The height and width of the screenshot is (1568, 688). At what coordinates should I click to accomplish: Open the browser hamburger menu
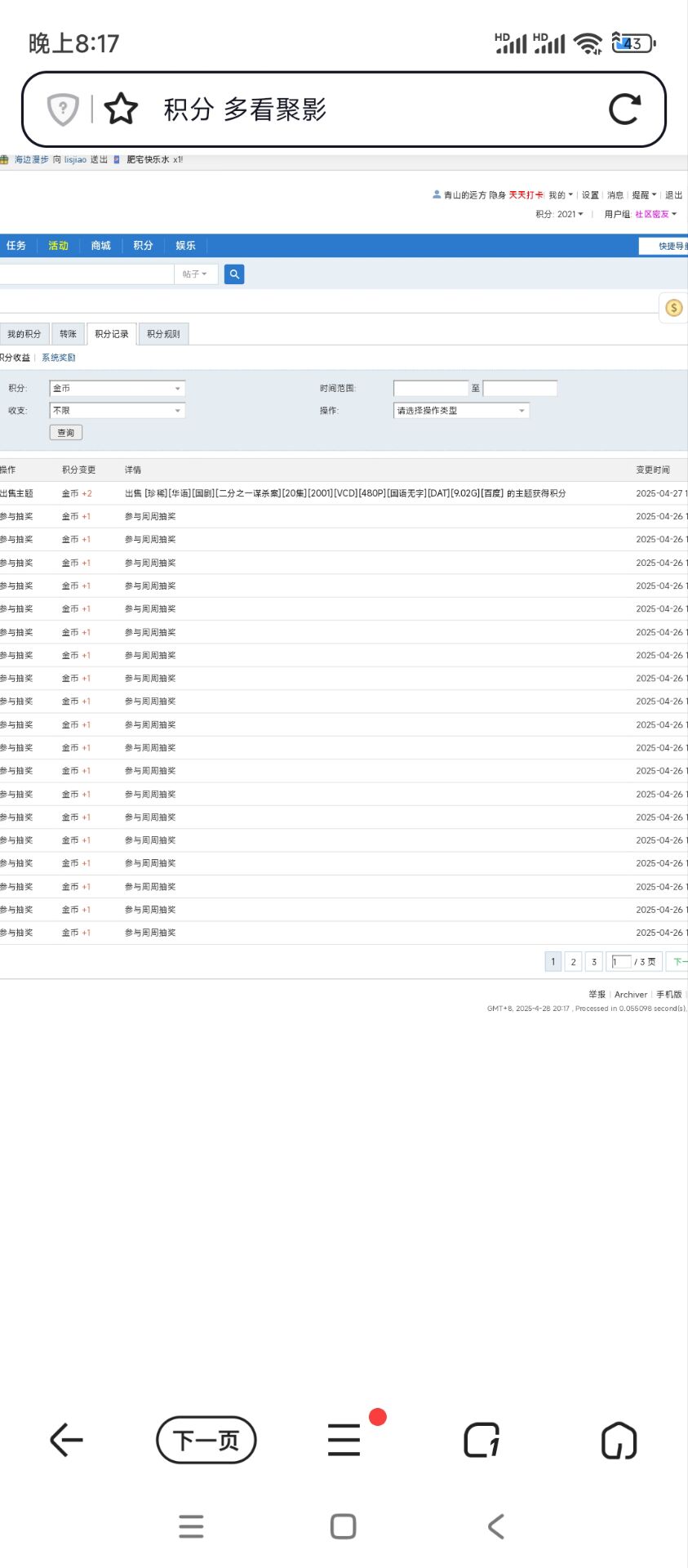pos(344,1440)
